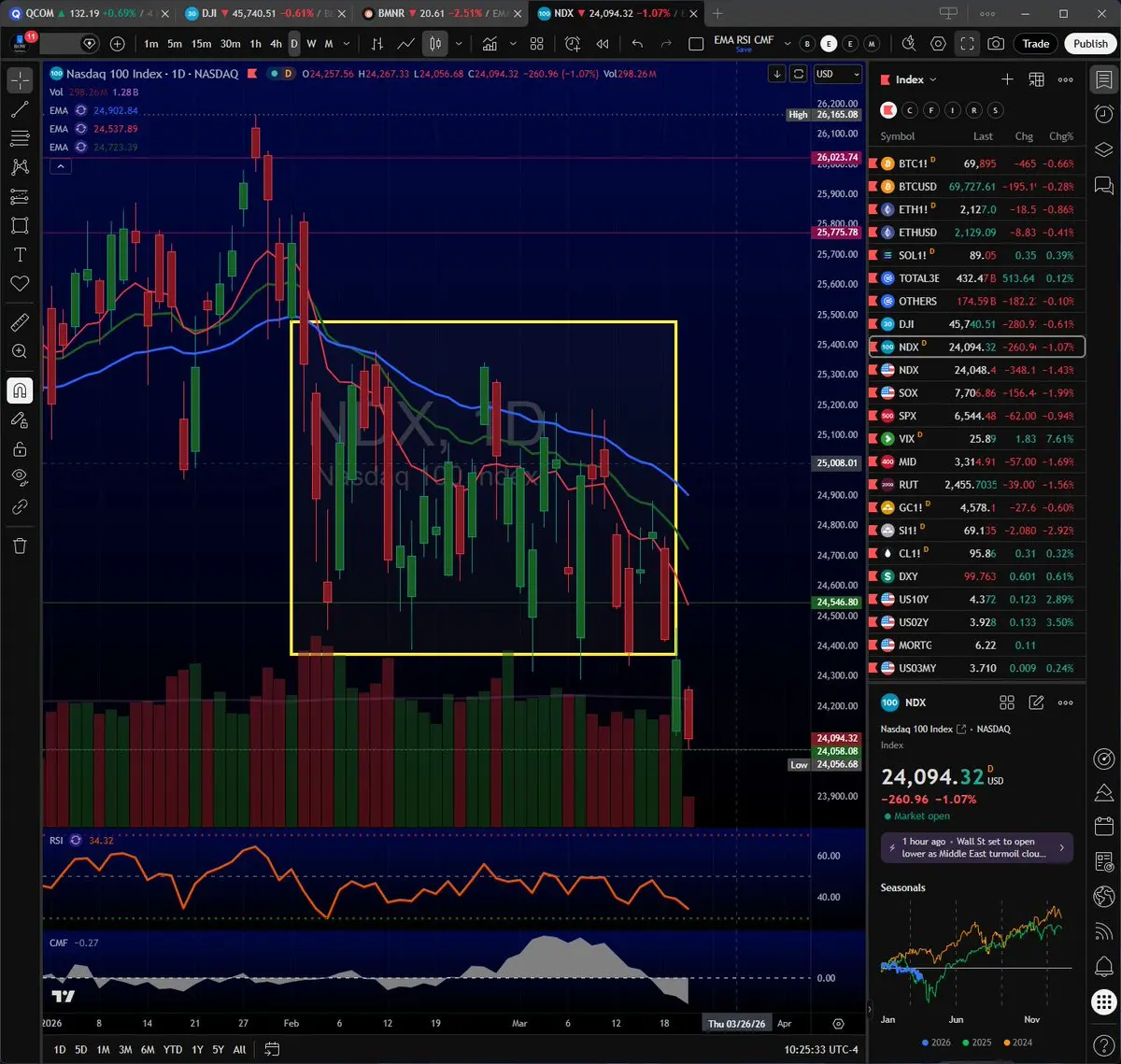1121x1064 pixels.
Task: Undo the last chart action
Action: [637, 44]
